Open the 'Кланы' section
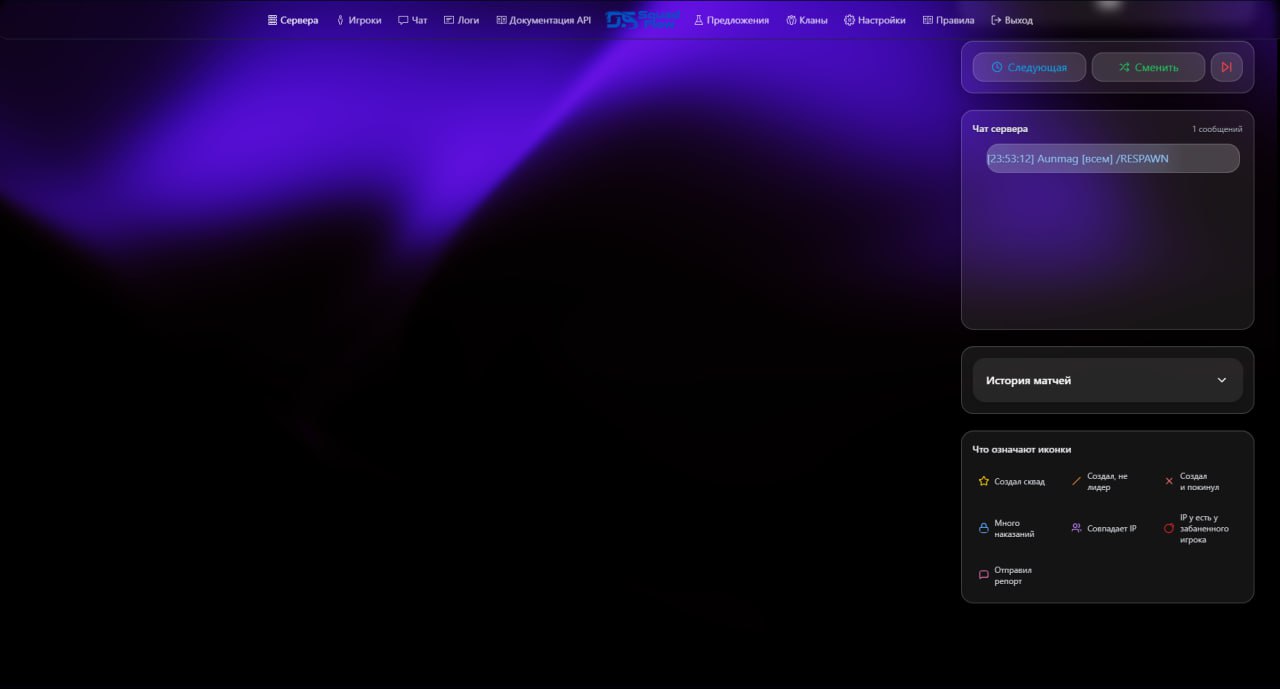This screenshot has width=1280, height=689. (x=808, y=19)
